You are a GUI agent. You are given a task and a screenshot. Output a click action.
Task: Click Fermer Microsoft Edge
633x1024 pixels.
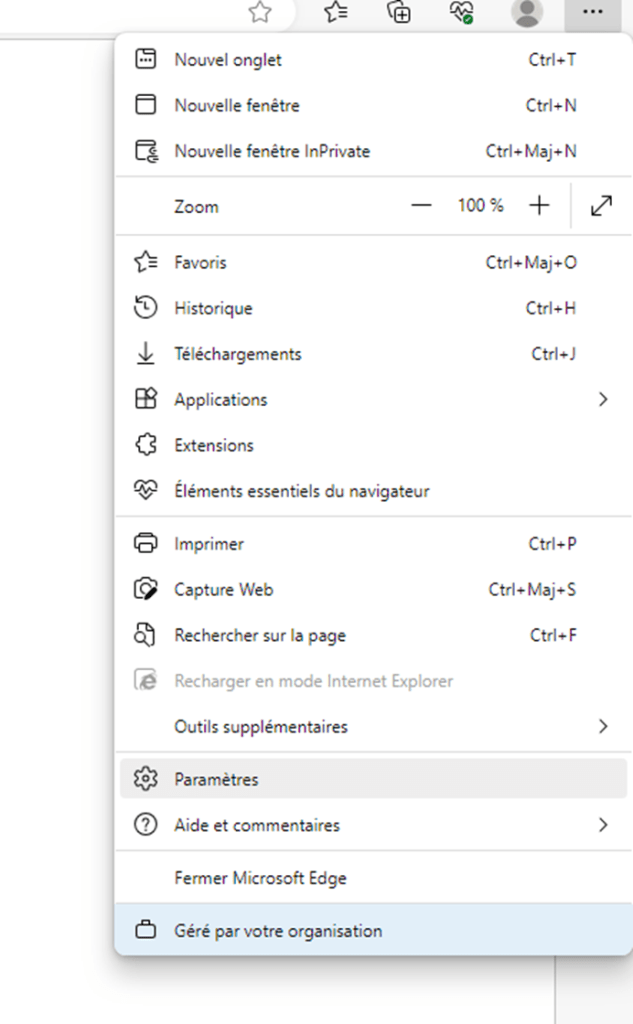click(x=260, y=879)
